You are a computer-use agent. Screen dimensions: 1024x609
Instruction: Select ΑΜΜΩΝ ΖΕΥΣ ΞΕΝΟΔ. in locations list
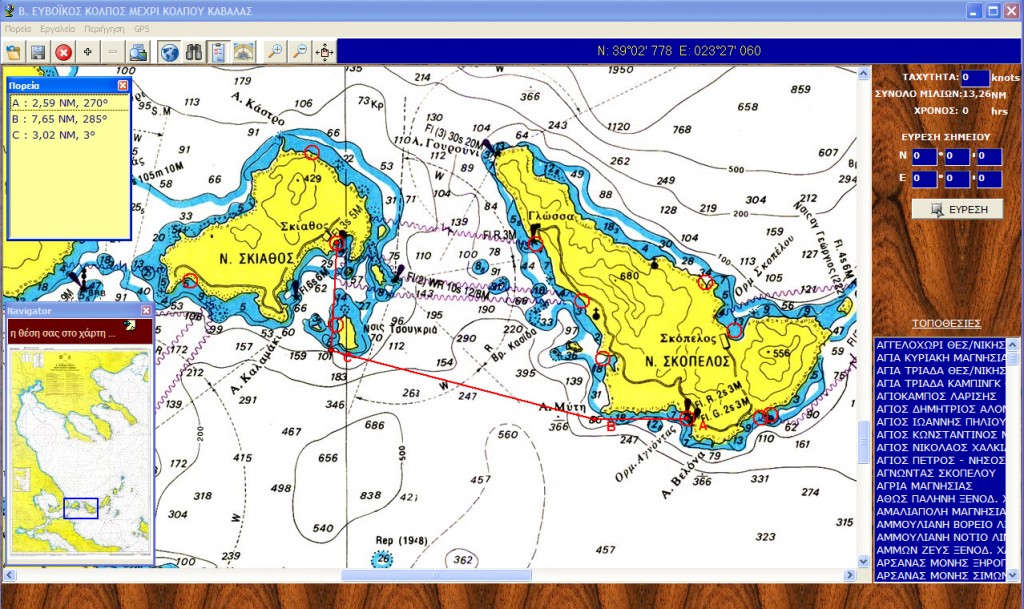[940, 550]
